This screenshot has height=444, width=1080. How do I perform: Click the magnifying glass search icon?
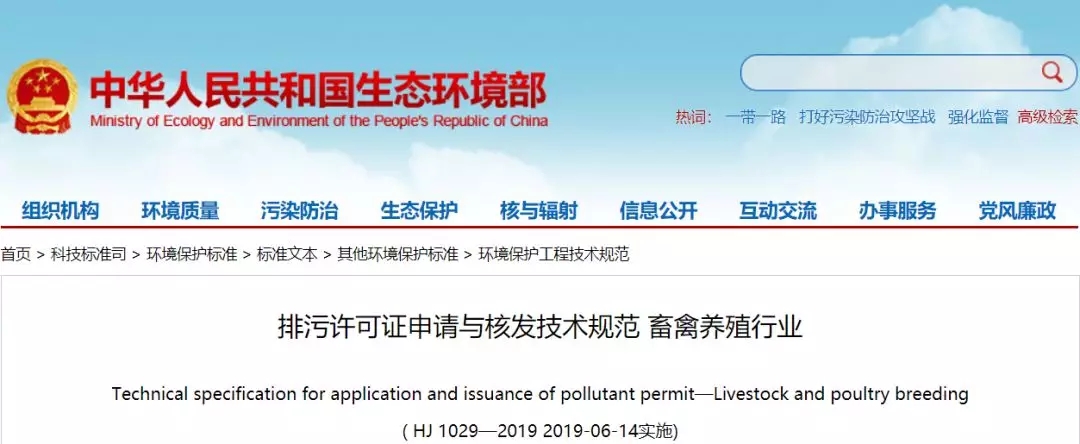pos(1051,72)
